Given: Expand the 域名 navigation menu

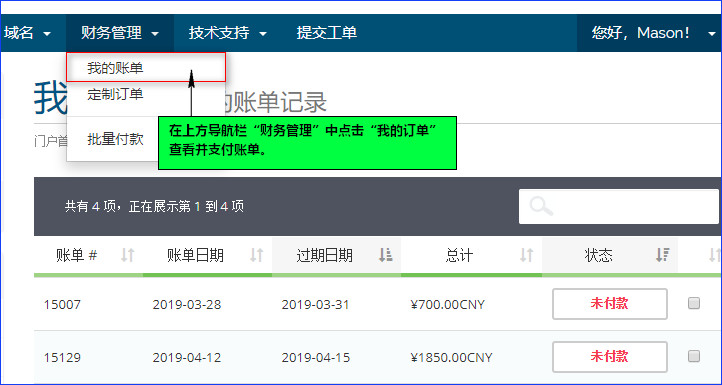Looking at the screenshot, I should coord(28,33).
